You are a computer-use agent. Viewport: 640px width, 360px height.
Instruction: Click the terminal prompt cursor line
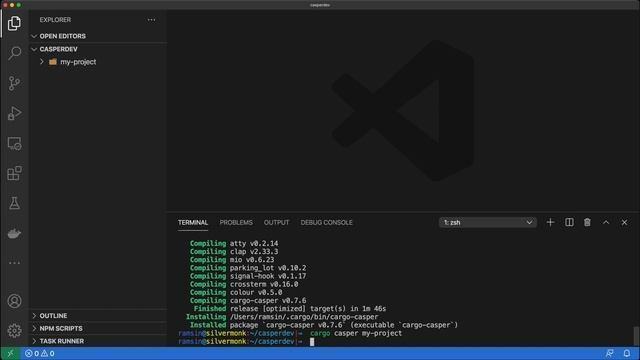[247, 341]
